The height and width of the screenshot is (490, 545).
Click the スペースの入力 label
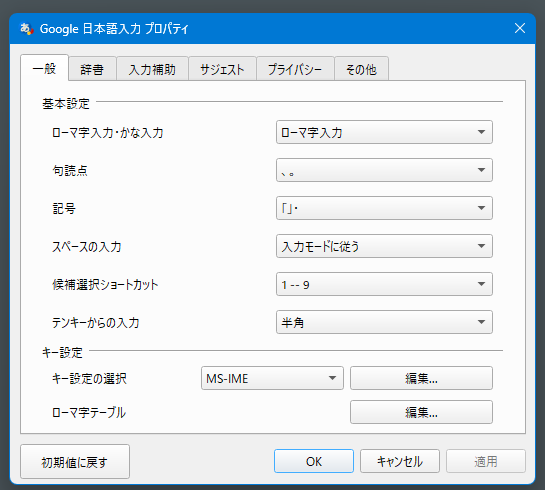tap(87, 246)
